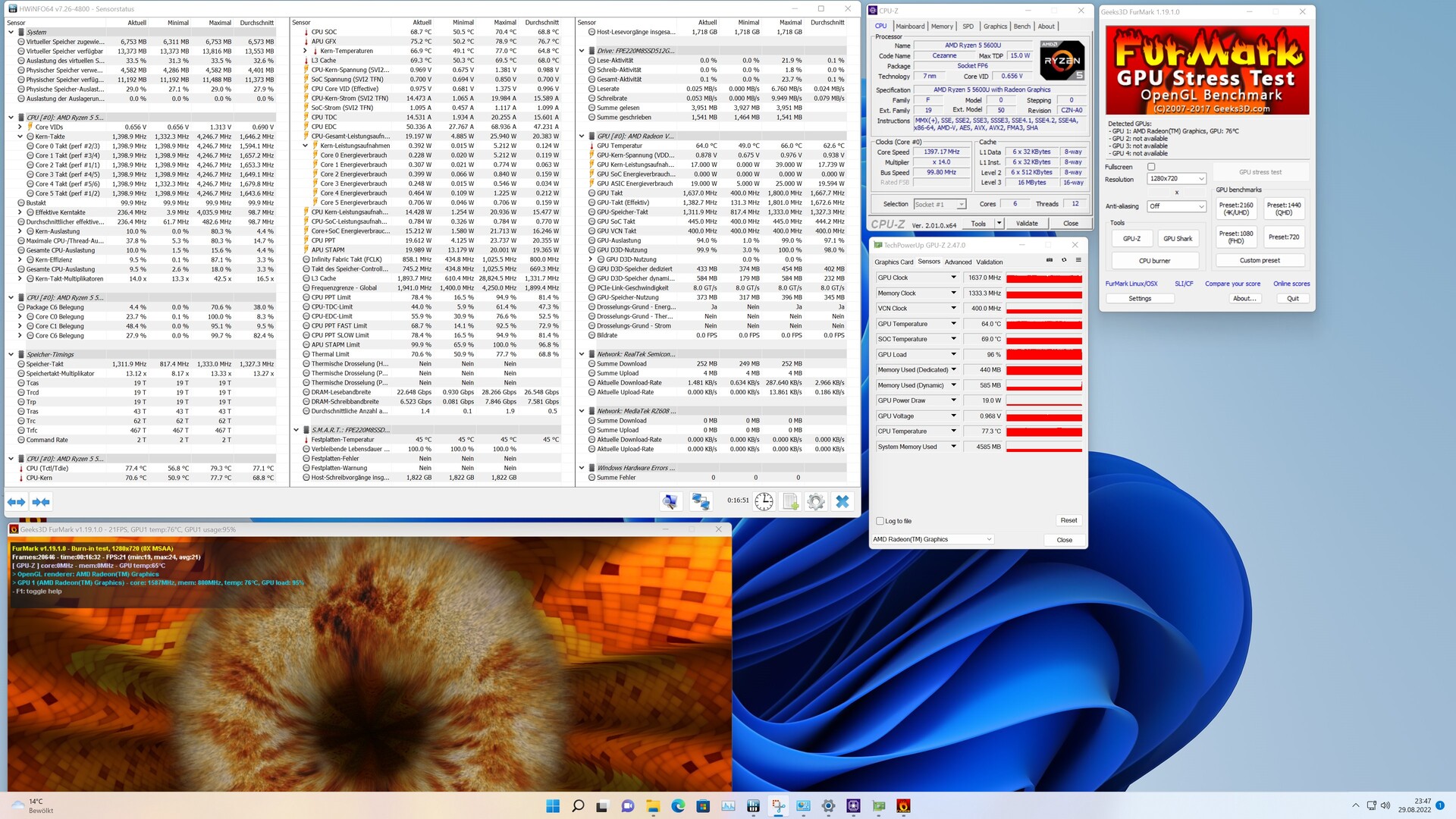1456x819 pixels.
Task: Click the expand columns left-right arrows icon
Action: pos(16,501)
